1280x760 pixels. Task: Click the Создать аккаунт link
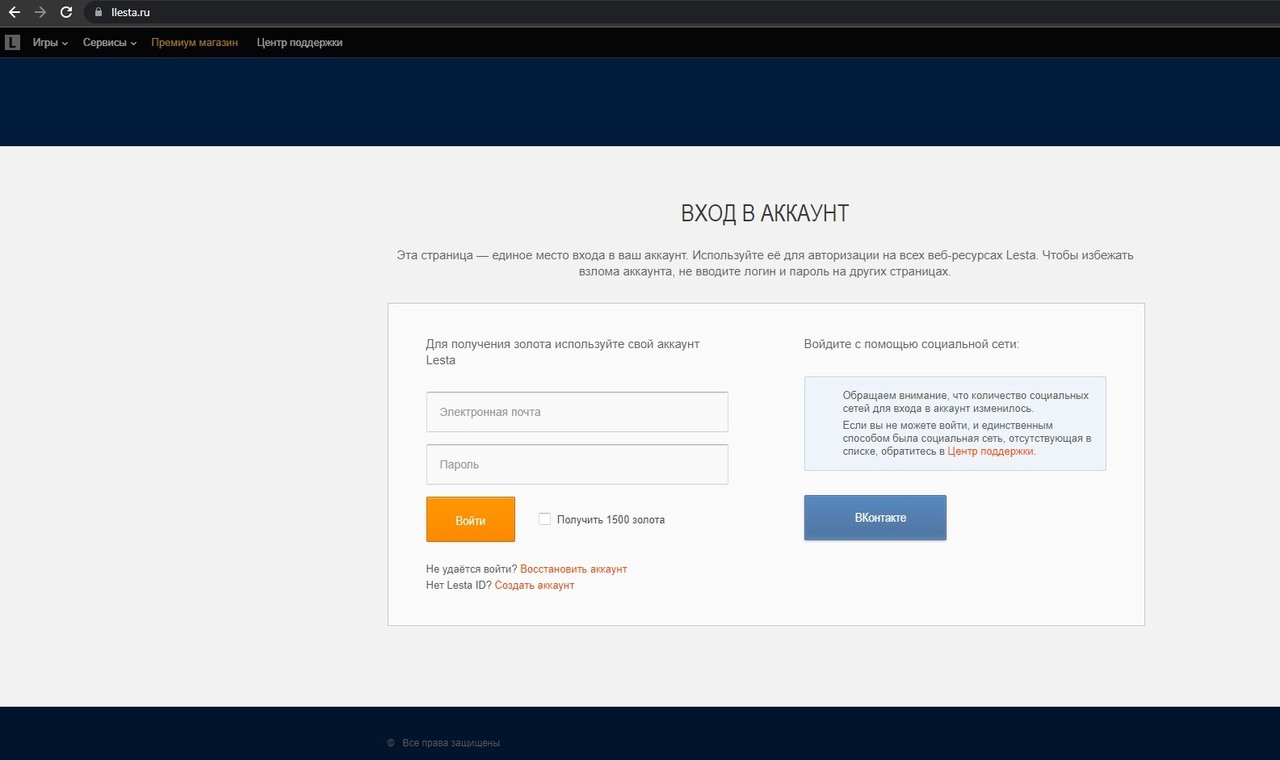(534, 585)
